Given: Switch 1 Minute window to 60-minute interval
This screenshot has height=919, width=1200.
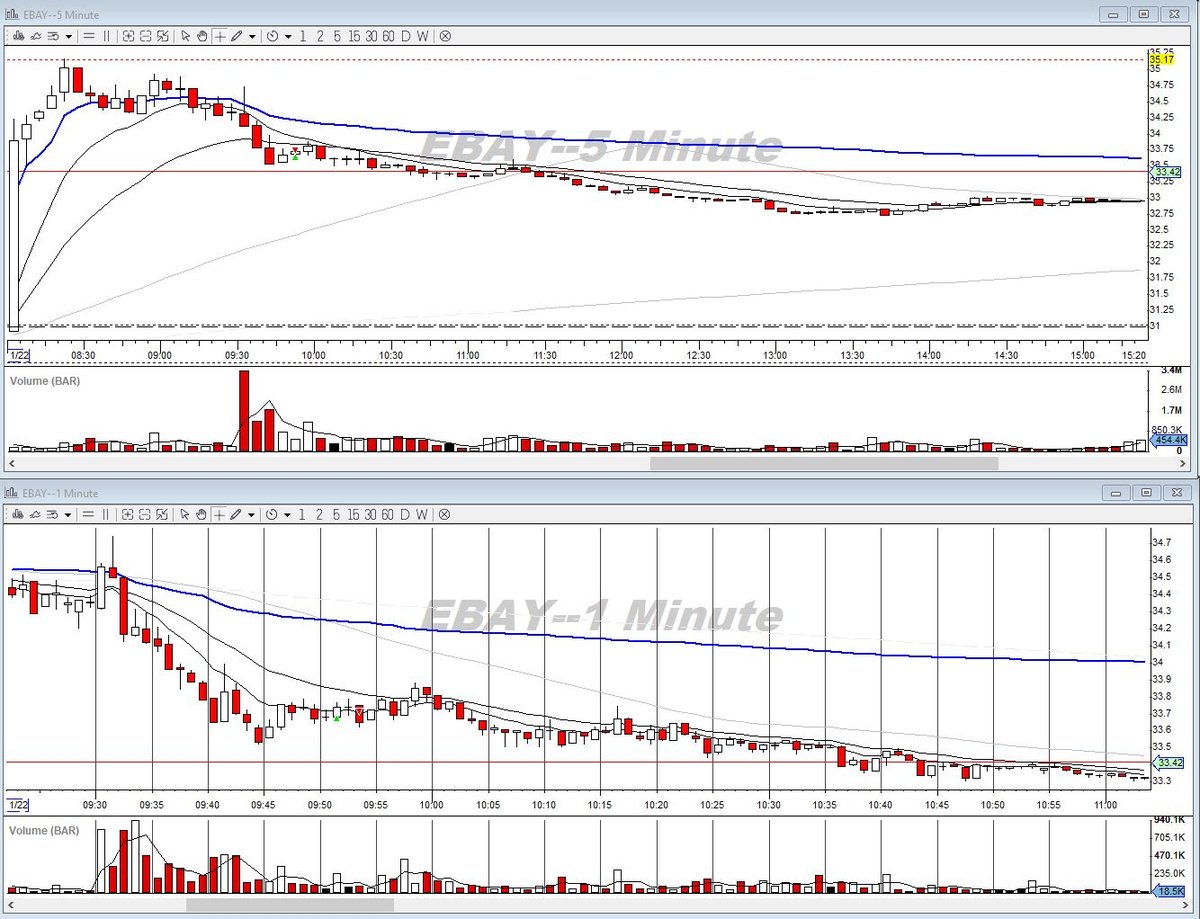Looking at the screenshot, I should pyautogui.click(x=388, y=514).
